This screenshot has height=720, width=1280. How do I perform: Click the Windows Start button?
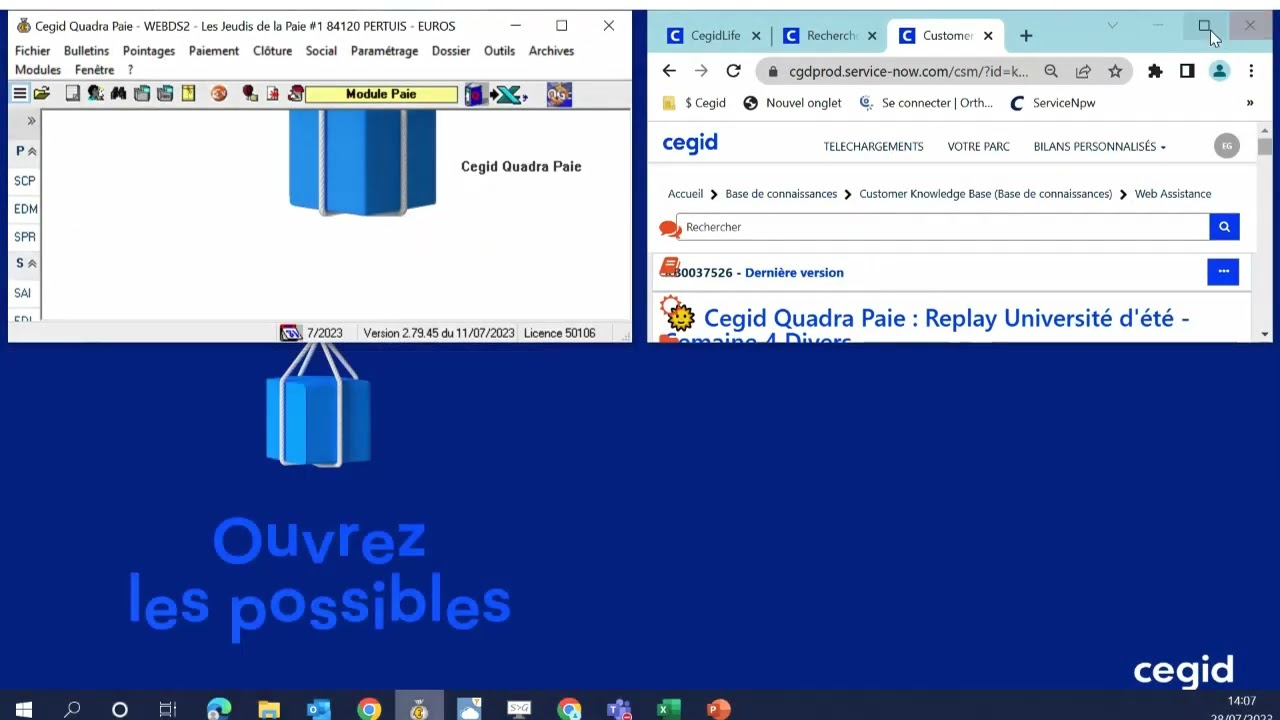pos(23,710)
